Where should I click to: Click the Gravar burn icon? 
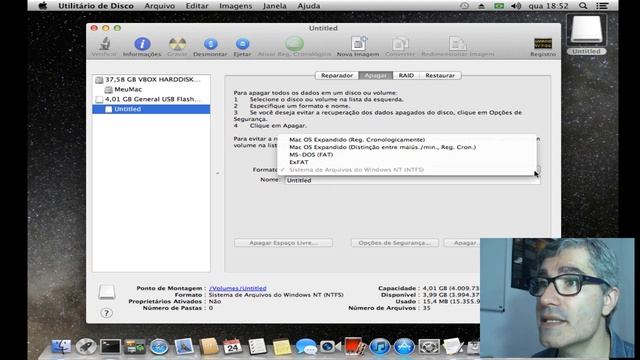pyautogui.click(x=177, y=44)
